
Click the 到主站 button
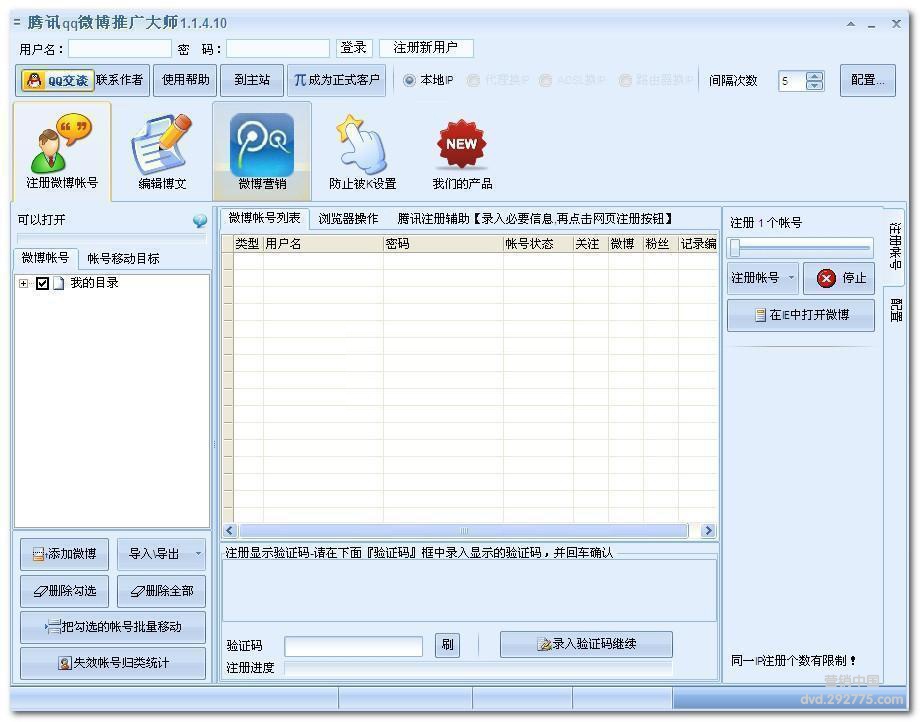coord(252,80)
